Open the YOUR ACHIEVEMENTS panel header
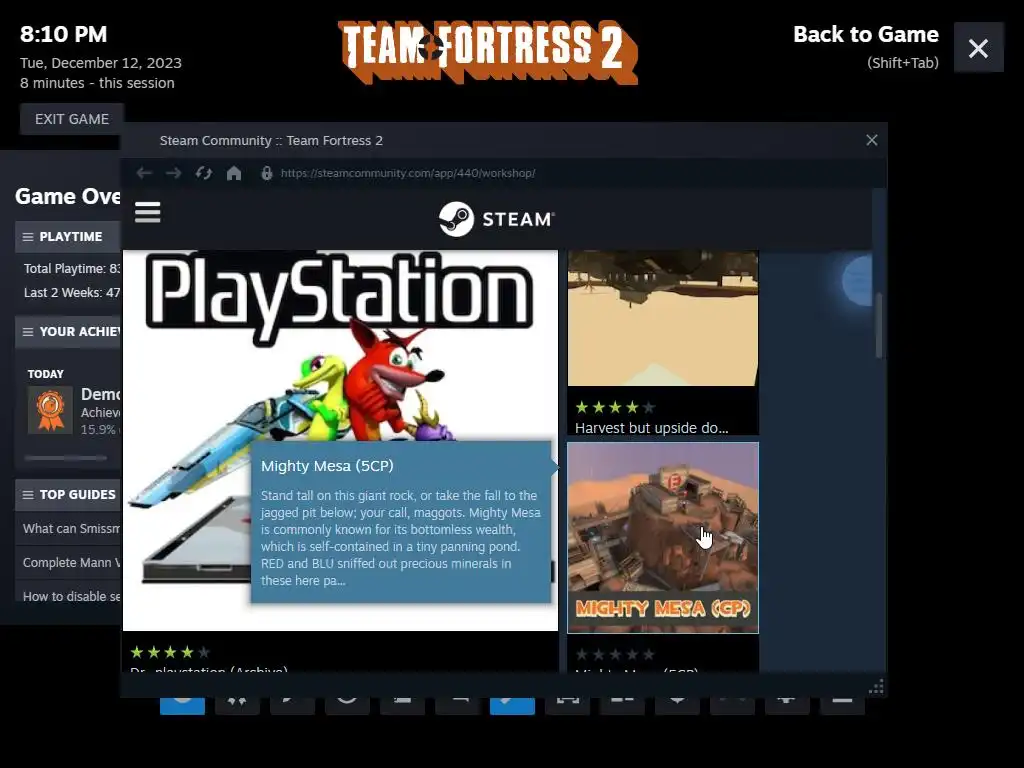This screenshot has height=768, width=1024. pos(68,332)
